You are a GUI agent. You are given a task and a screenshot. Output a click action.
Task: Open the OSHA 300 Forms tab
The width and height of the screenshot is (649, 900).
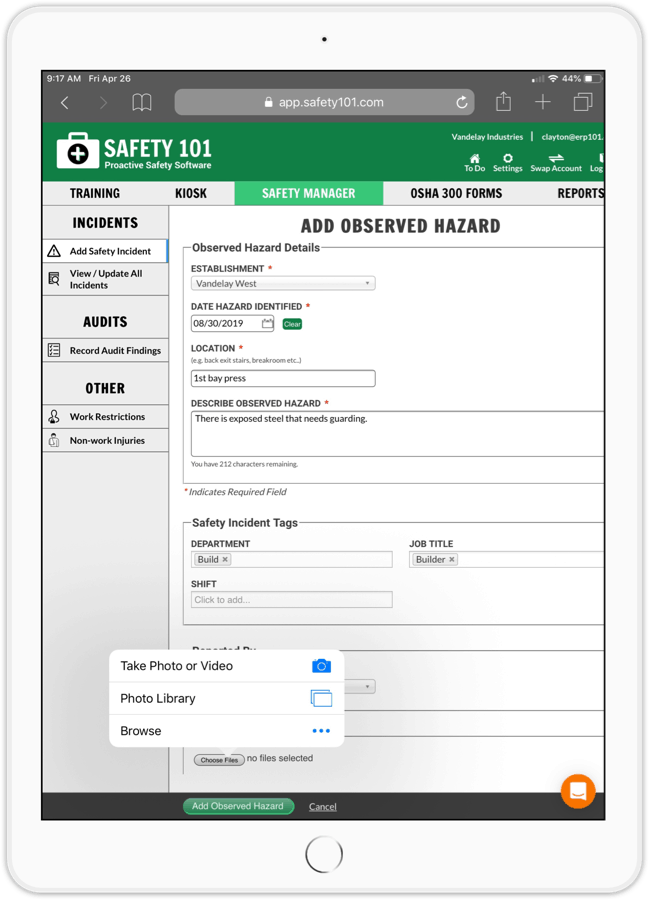(x=456, y=193)
